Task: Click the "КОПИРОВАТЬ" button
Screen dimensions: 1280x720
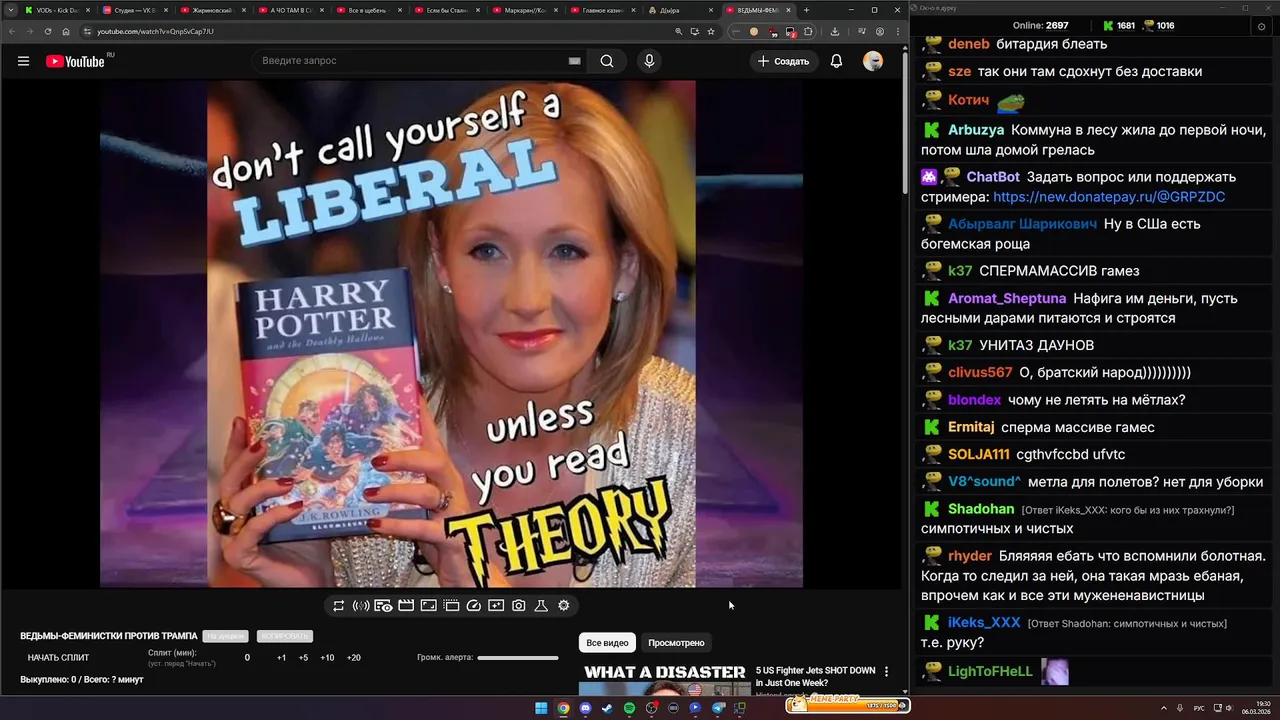Action: [285, 636]
